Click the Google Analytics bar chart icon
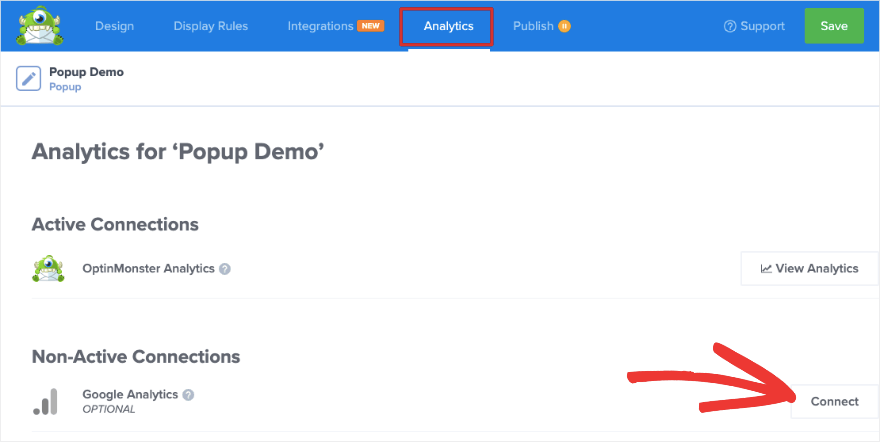Screen dimensions: 880x442 pyautogui.click(x=45, y=402)
